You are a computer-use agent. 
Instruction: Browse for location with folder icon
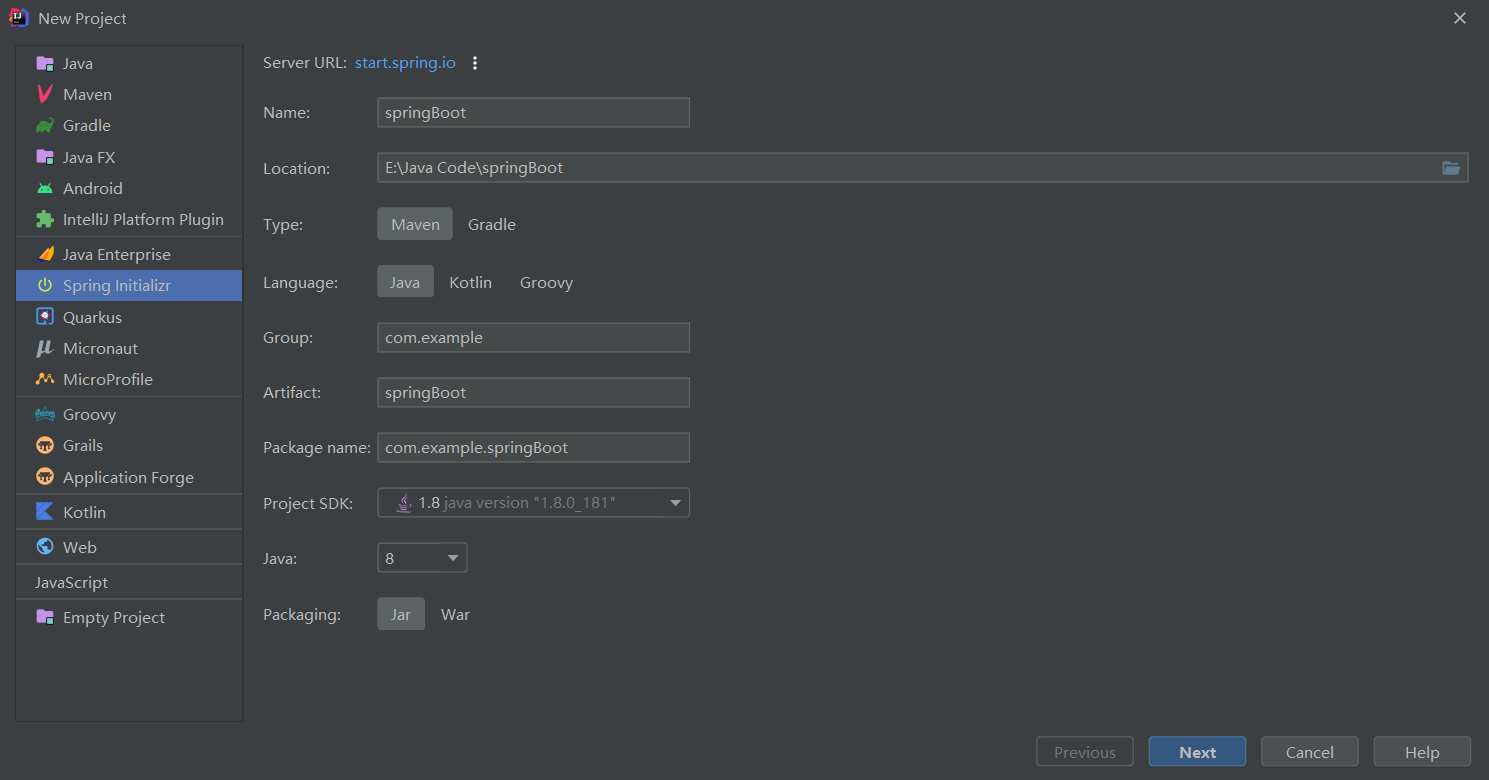[x=1451, y=168]
